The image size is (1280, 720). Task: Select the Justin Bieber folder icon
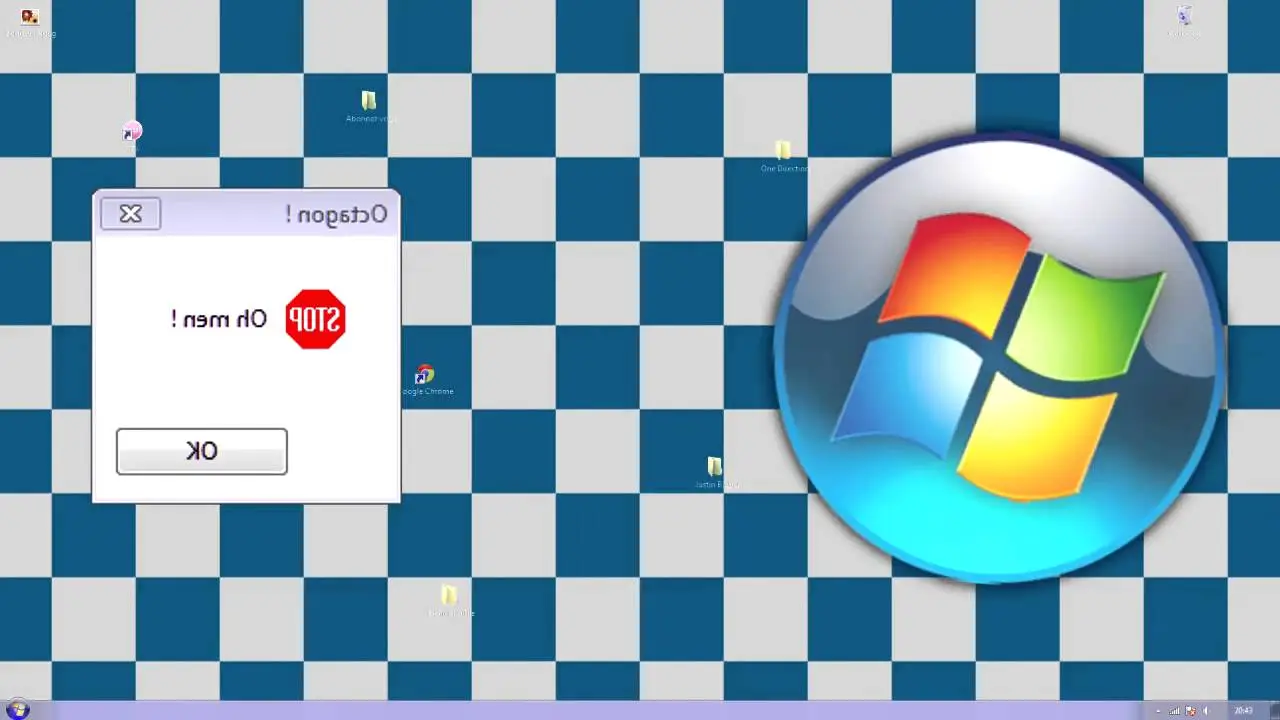pos(715,467)
